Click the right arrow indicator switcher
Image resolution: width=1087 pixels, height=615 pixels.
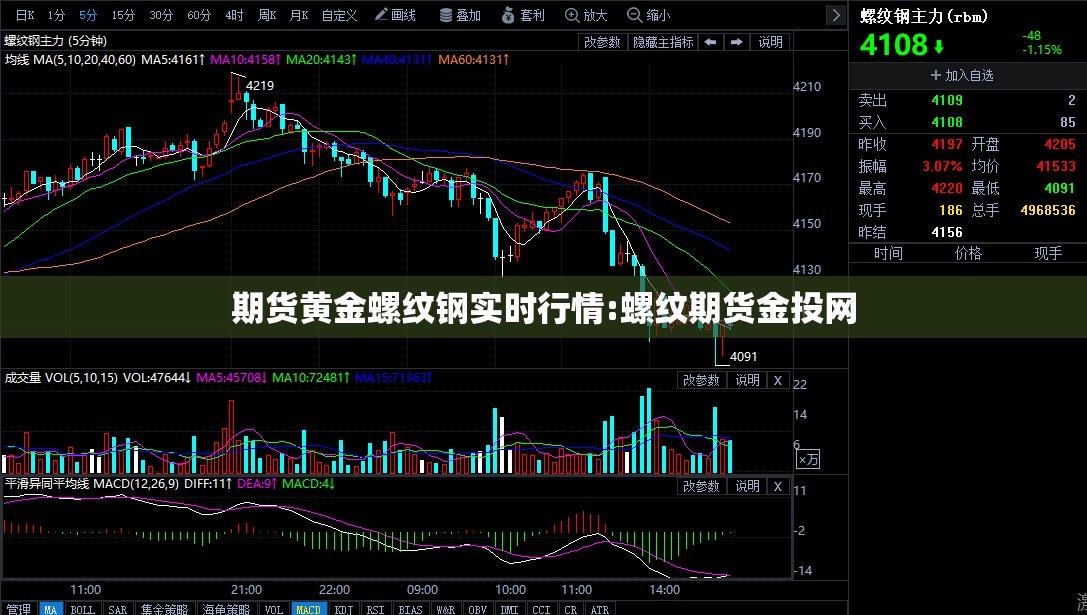[x=736, y=42]
